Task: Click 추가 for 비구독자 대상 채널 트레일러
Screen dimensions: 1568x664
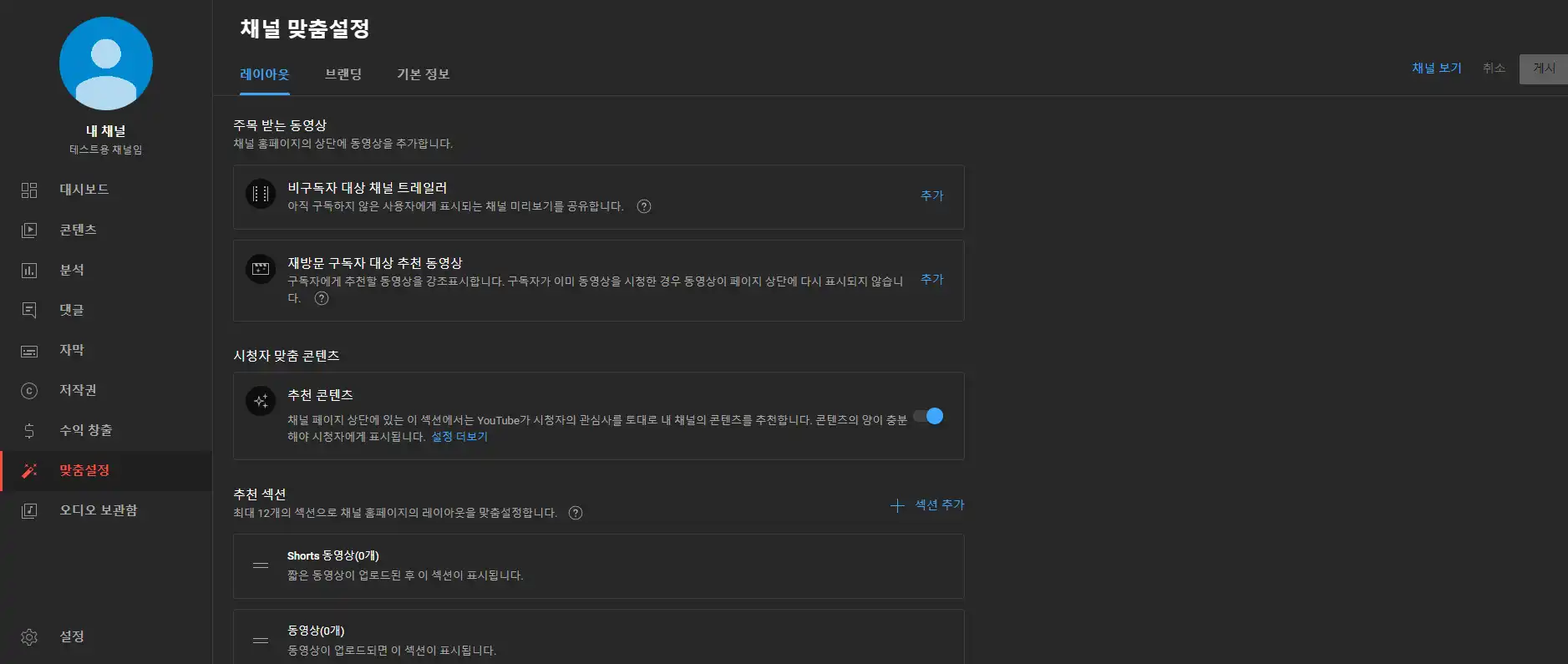Action: coord(932,195)
